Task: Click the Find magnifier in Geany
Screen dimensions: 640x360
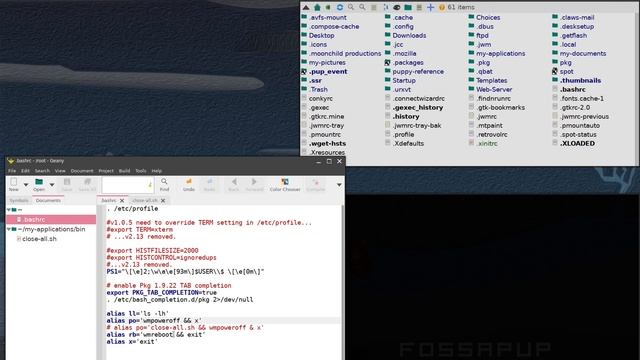Action: pos(164,184)
